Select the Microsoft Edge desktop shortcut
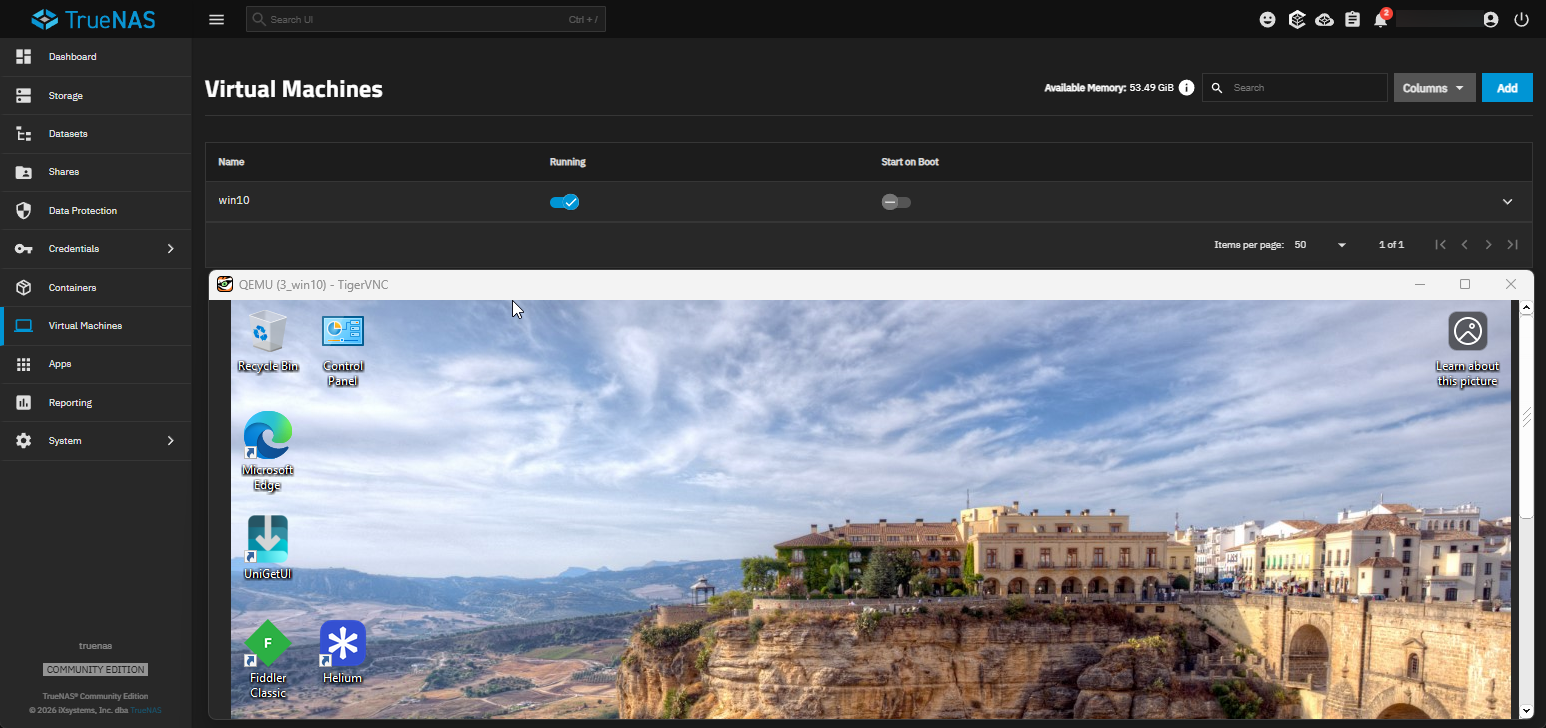Image resolution: width=1546 pixels, height=728 pixels. tap(268, 451)
